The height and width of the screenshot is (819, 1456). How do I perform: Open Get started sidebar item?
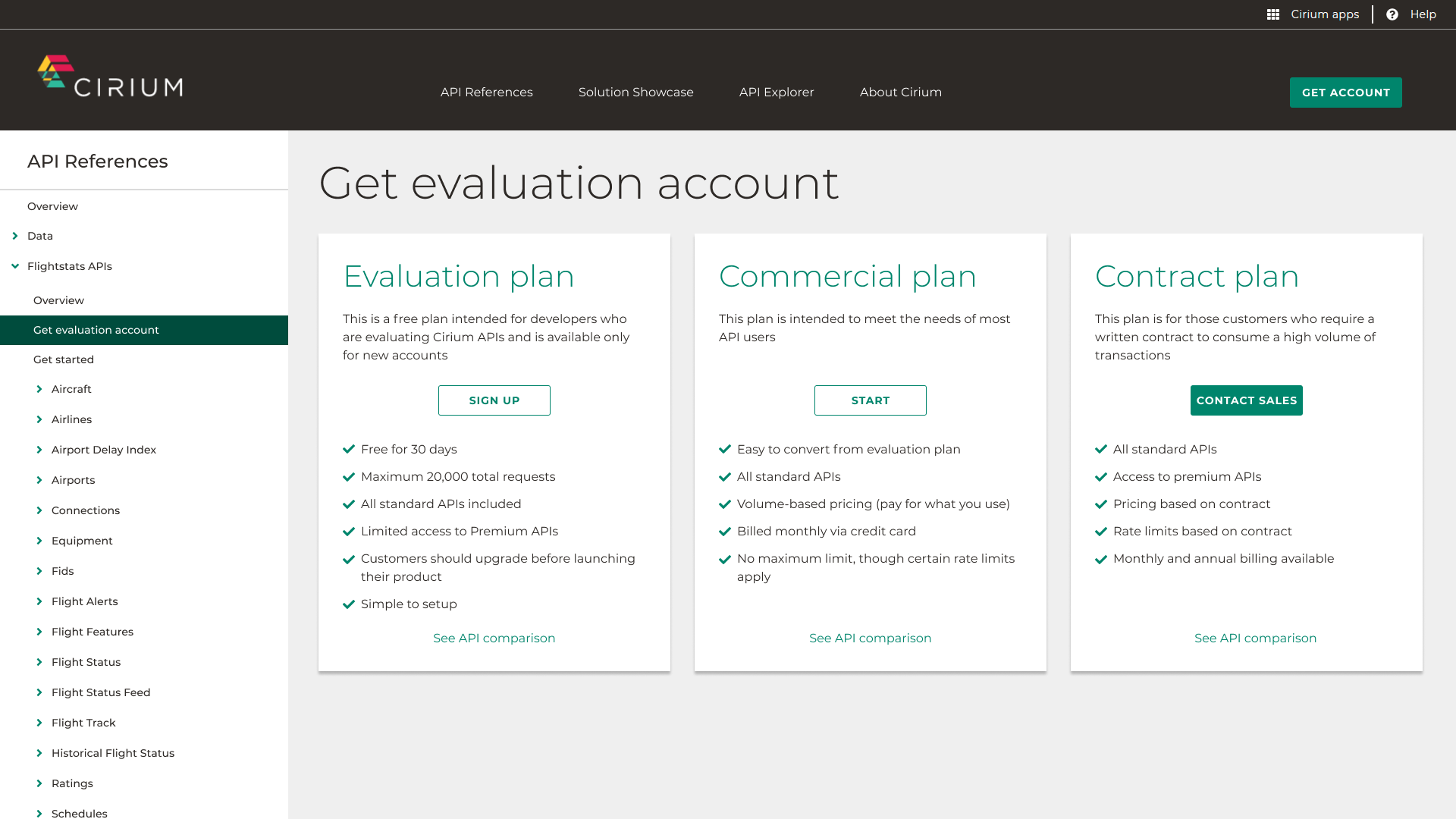64,359
